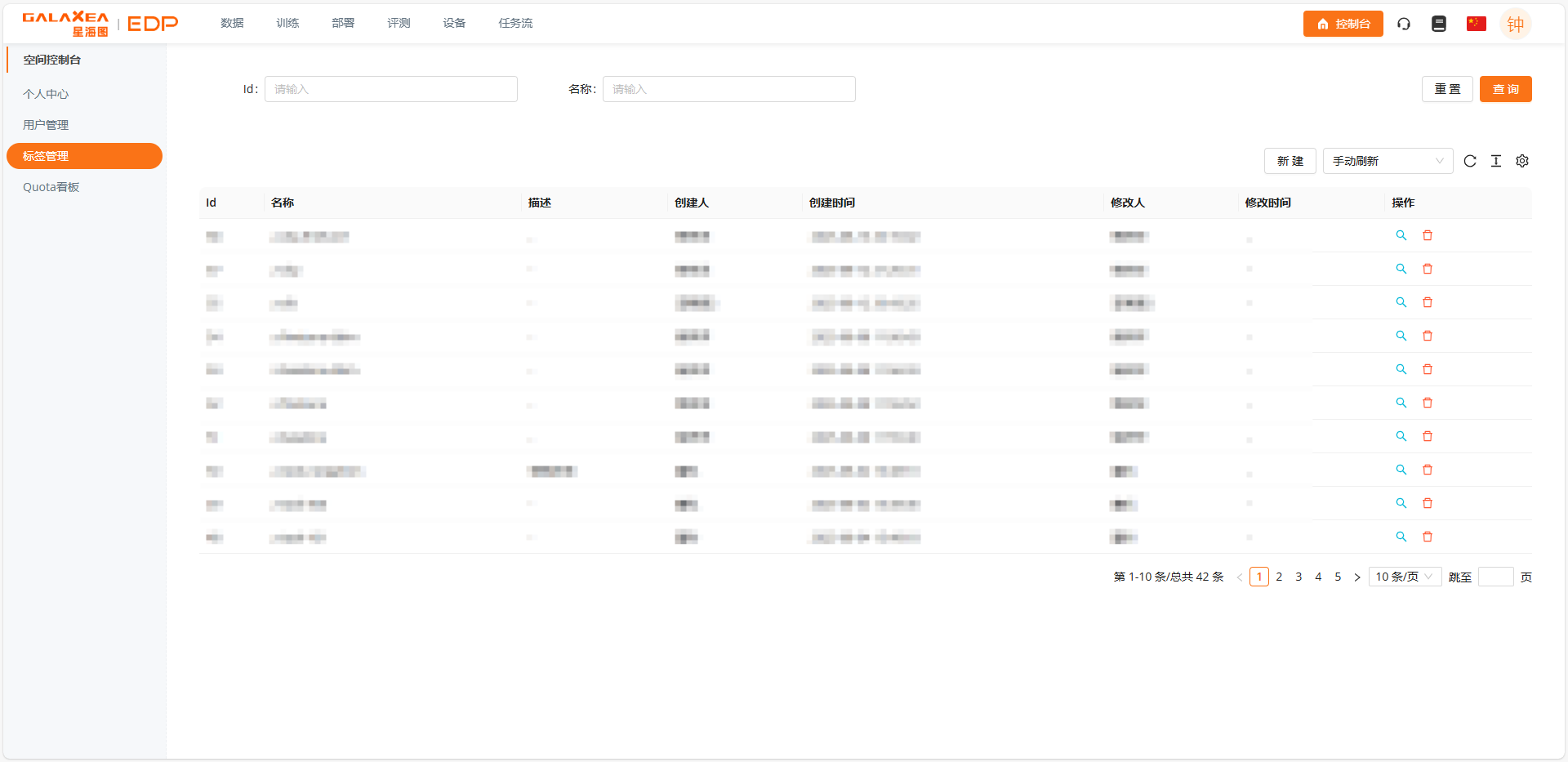
Task: Open the 训练 top menu
Action: click(287, 23)
